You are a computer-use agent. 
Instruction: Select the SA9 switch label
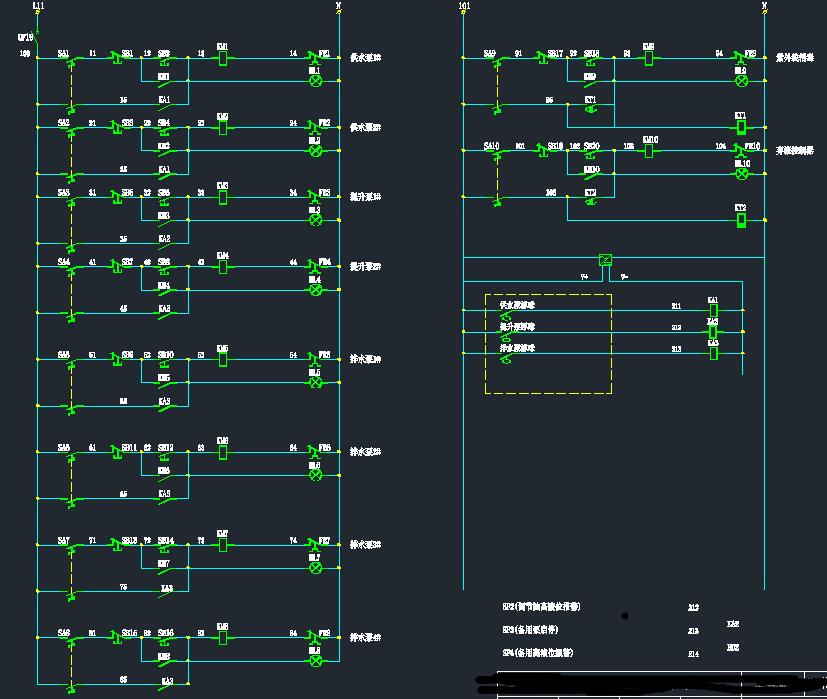tap(489, 53)
